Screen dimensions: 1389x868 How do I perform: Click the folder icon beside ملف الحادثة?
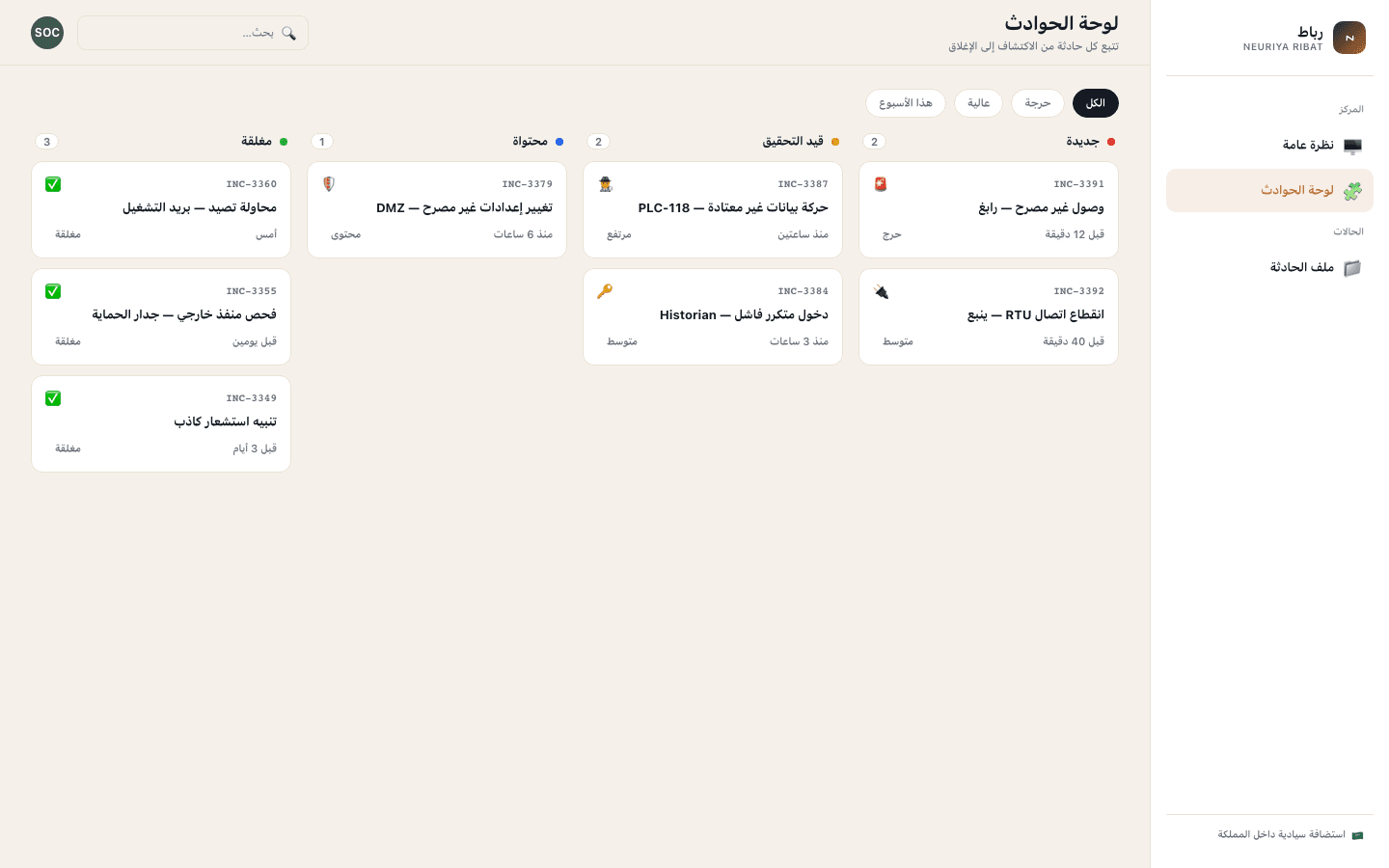[x=1352, y=268]
